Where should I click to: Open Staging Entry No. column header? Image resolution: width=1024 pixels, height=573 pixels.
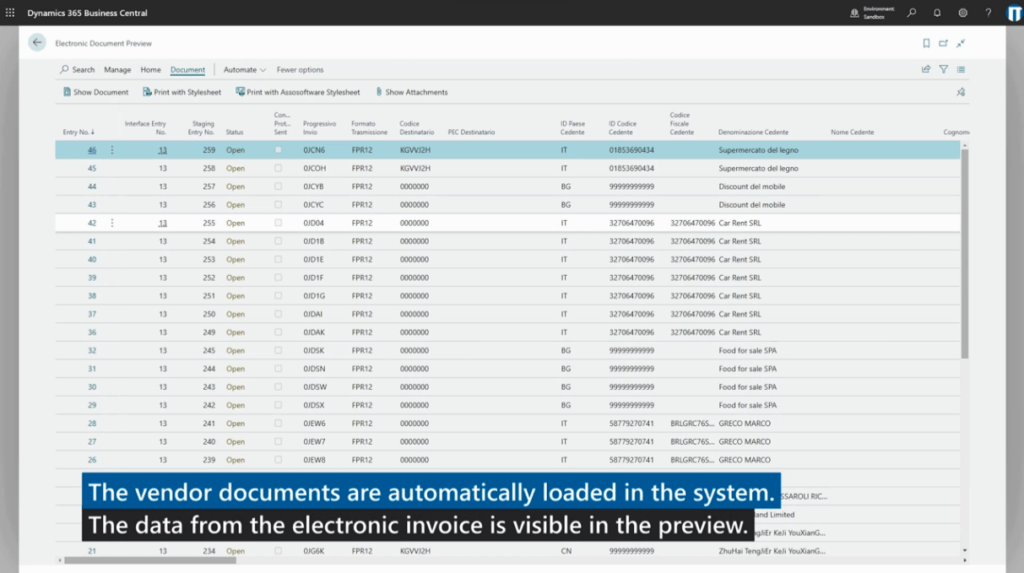click(202, 127)
